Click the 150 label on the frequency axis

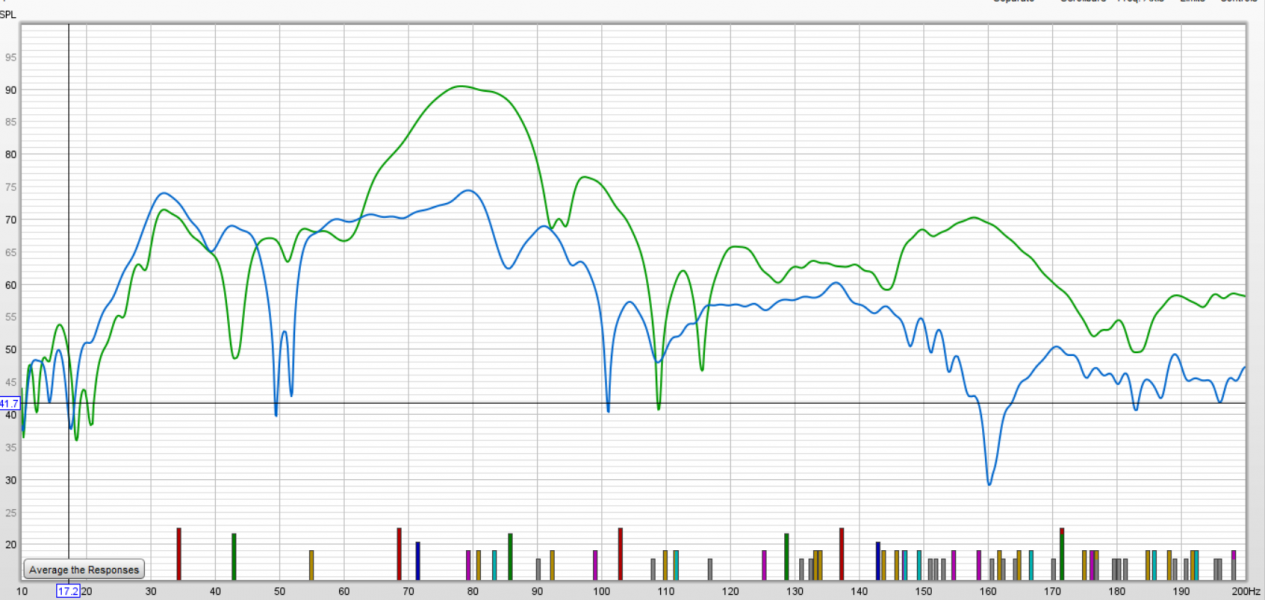(923, 592)
